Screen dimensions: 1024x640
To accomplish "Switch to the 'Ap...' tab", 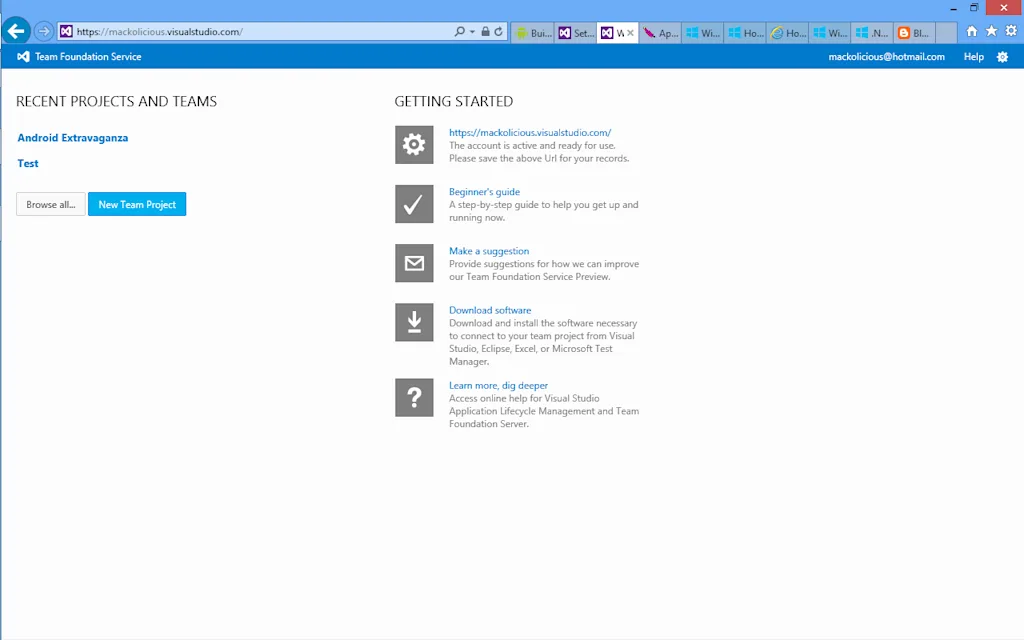I will point(660,33).
